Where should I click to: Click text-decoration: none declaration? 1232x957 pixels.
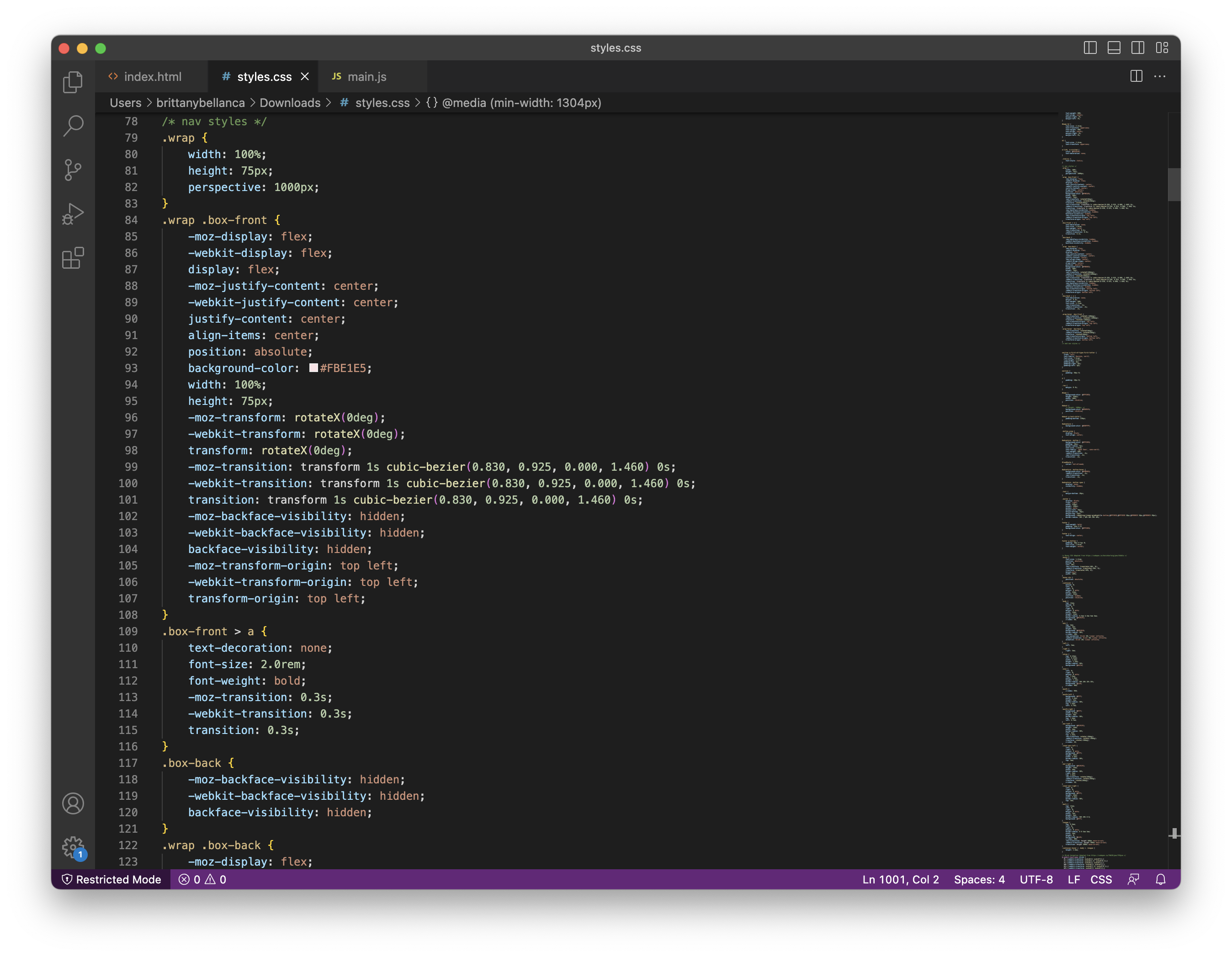260,648
